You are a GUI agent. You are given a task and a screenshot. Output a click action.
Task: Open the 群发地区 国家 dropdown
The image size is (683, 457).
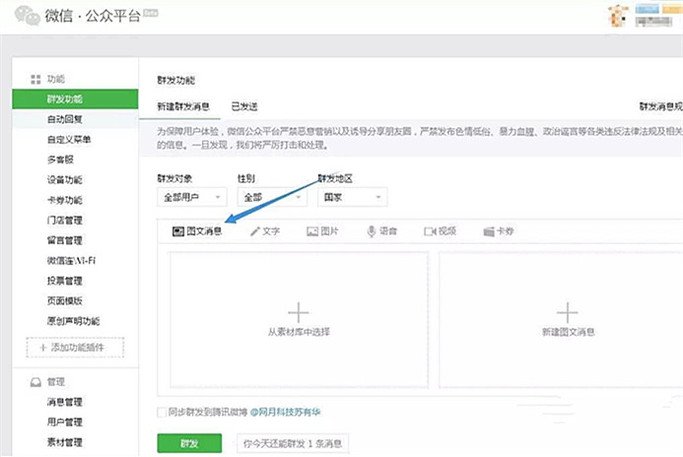pyautogui.click(x=352, y=197)
